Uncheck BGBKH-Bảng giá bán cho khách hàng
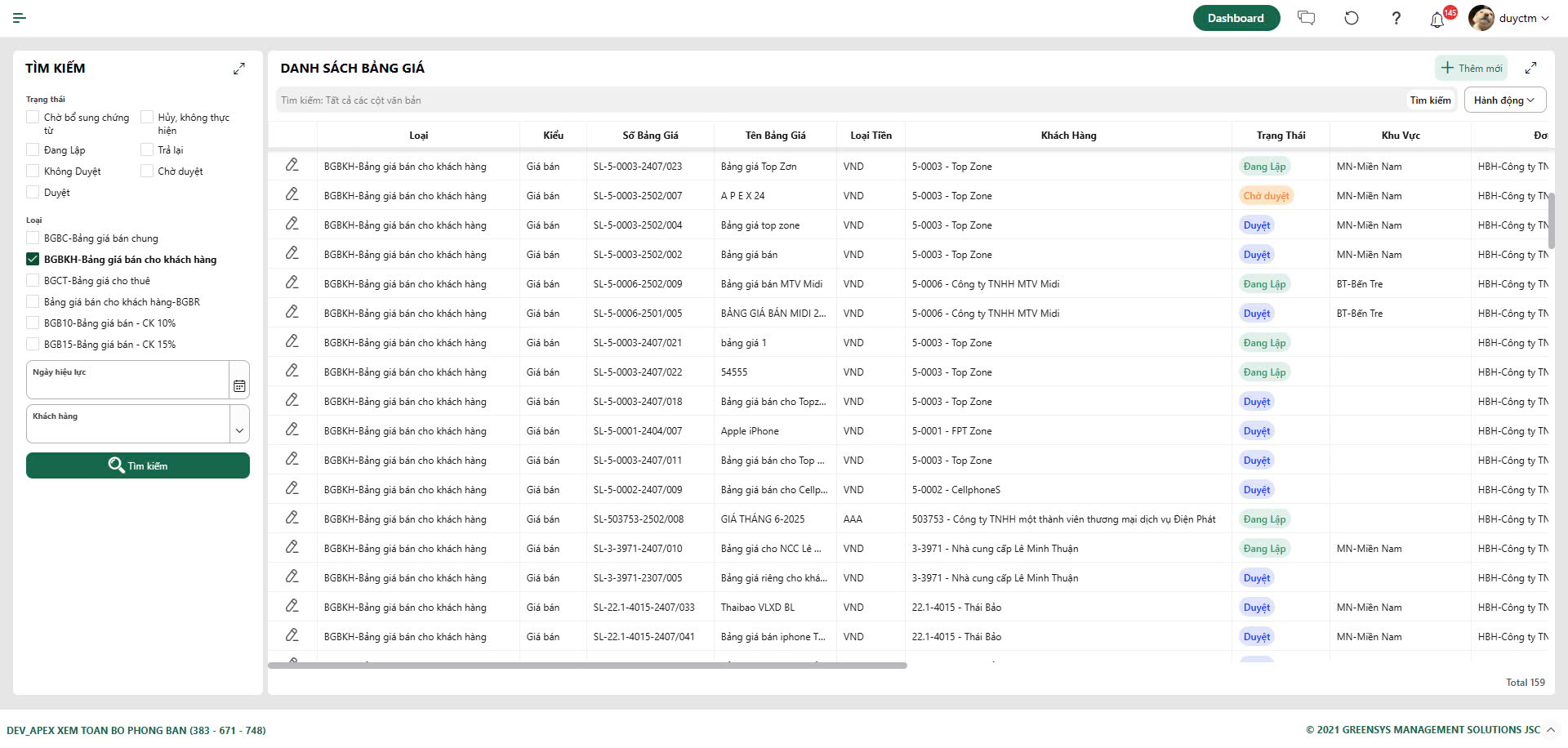Image resolution: width=1568 pixels, height=748 pixels. tap(33, 259)
